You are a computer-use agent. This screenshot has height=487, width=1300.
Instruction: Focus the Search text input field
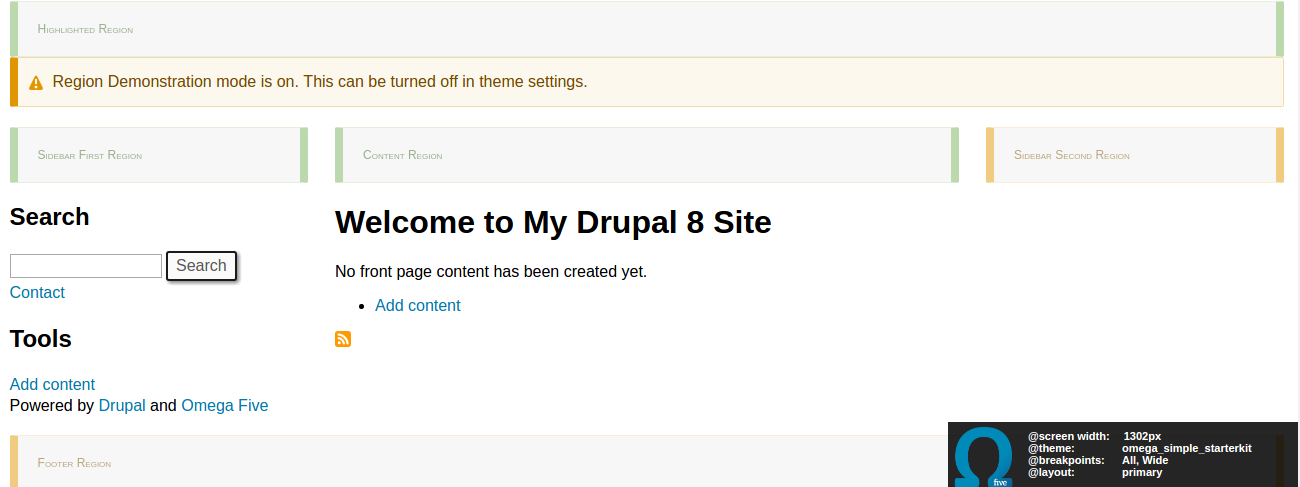(x=86, y=266)
